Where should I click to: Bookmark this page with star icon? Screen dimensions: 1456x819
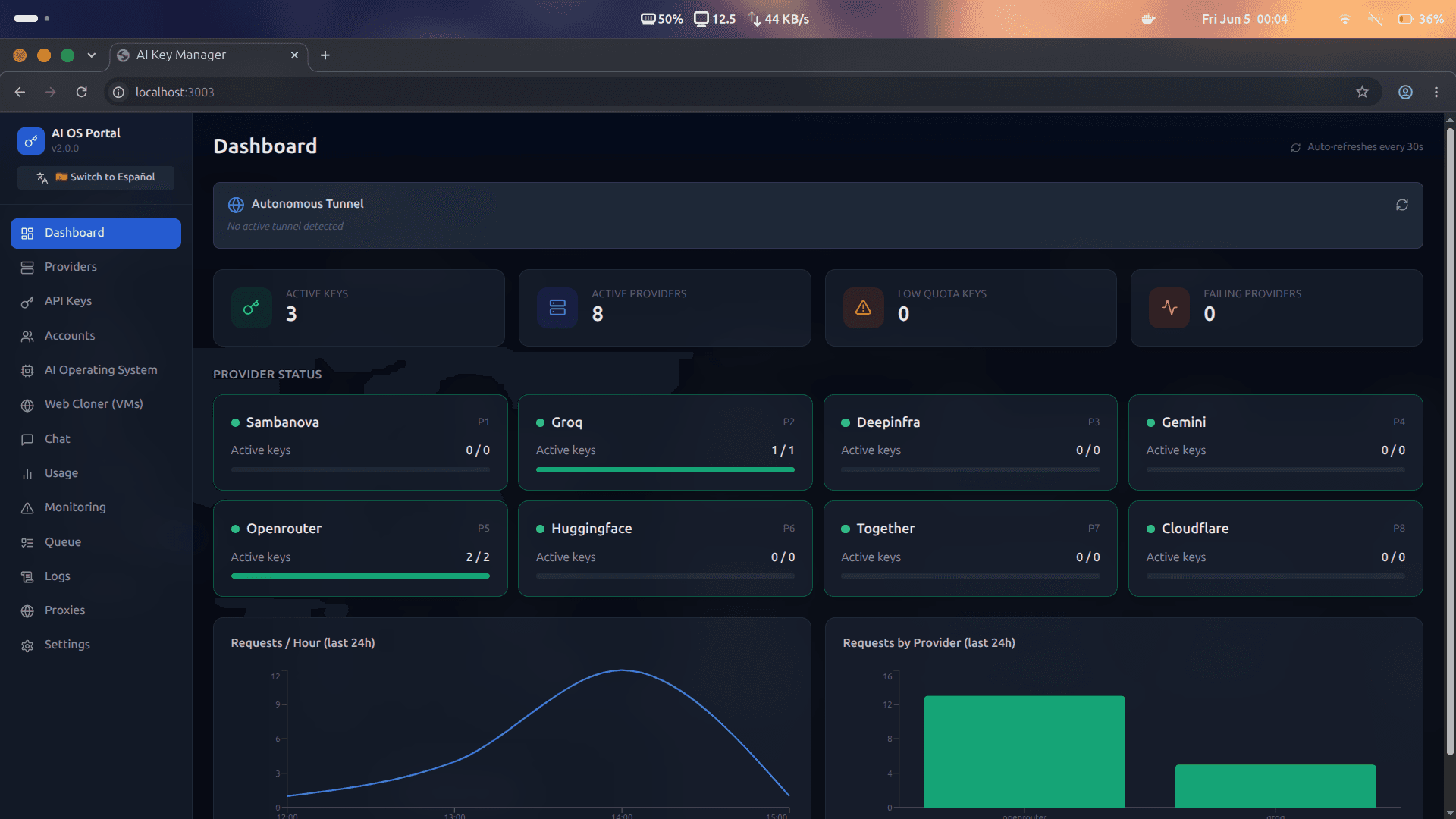point(1363,92)
